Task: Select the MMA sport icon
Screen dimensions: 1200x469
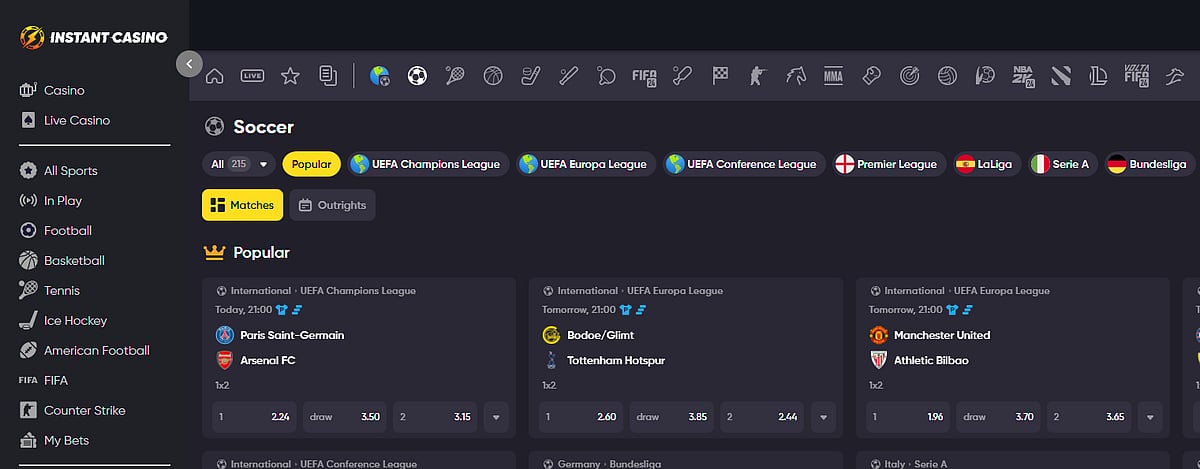Action: click(x=833, y=75)
